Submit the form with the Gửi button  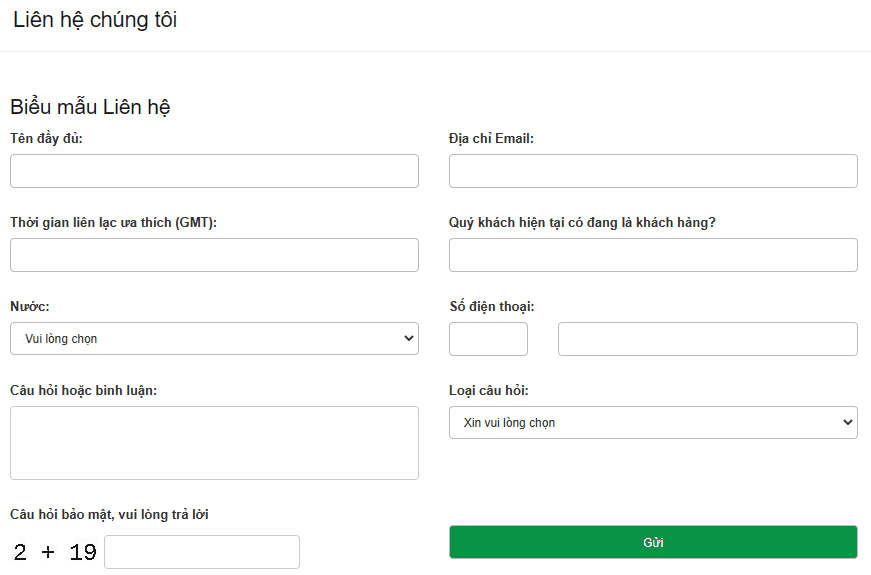653,542
